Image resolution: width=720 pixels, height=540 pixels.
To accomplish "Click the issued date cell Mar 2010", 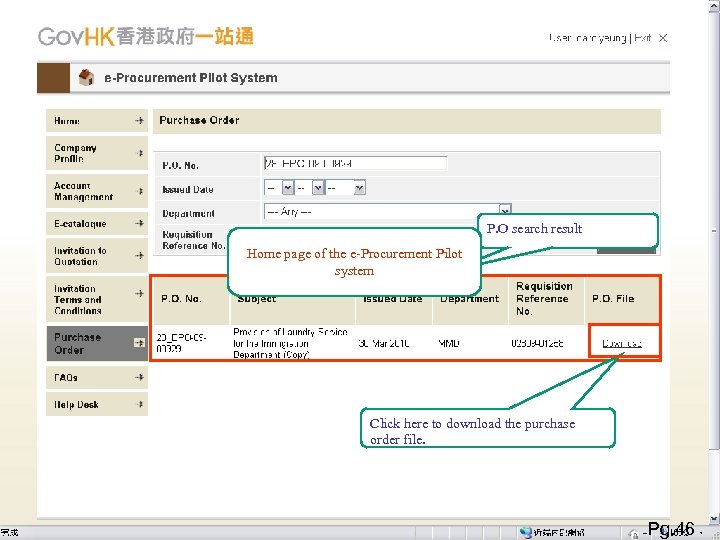I will tap(384, 343).
